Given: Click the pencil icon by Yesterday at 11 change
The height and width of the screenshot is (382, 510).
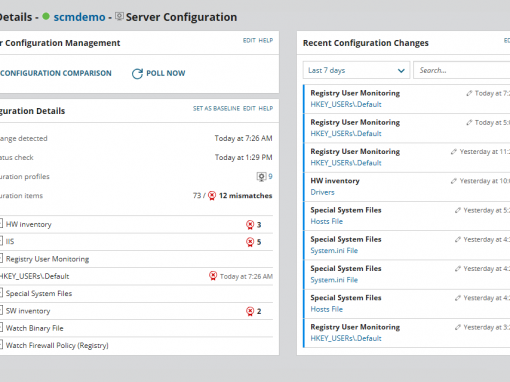Looking at the screenshot, I should [x=454, y=152].
